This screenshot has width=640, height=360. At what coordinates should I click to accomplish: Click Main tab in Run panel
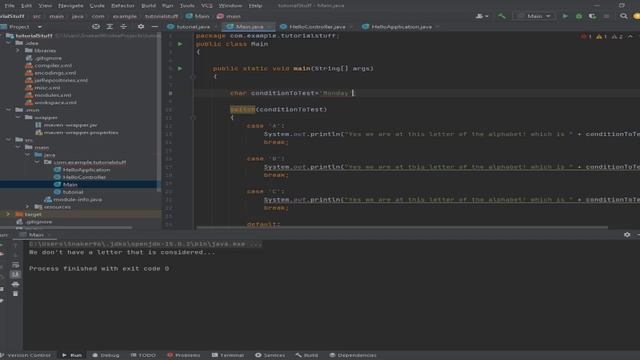(x=35, y=235)
